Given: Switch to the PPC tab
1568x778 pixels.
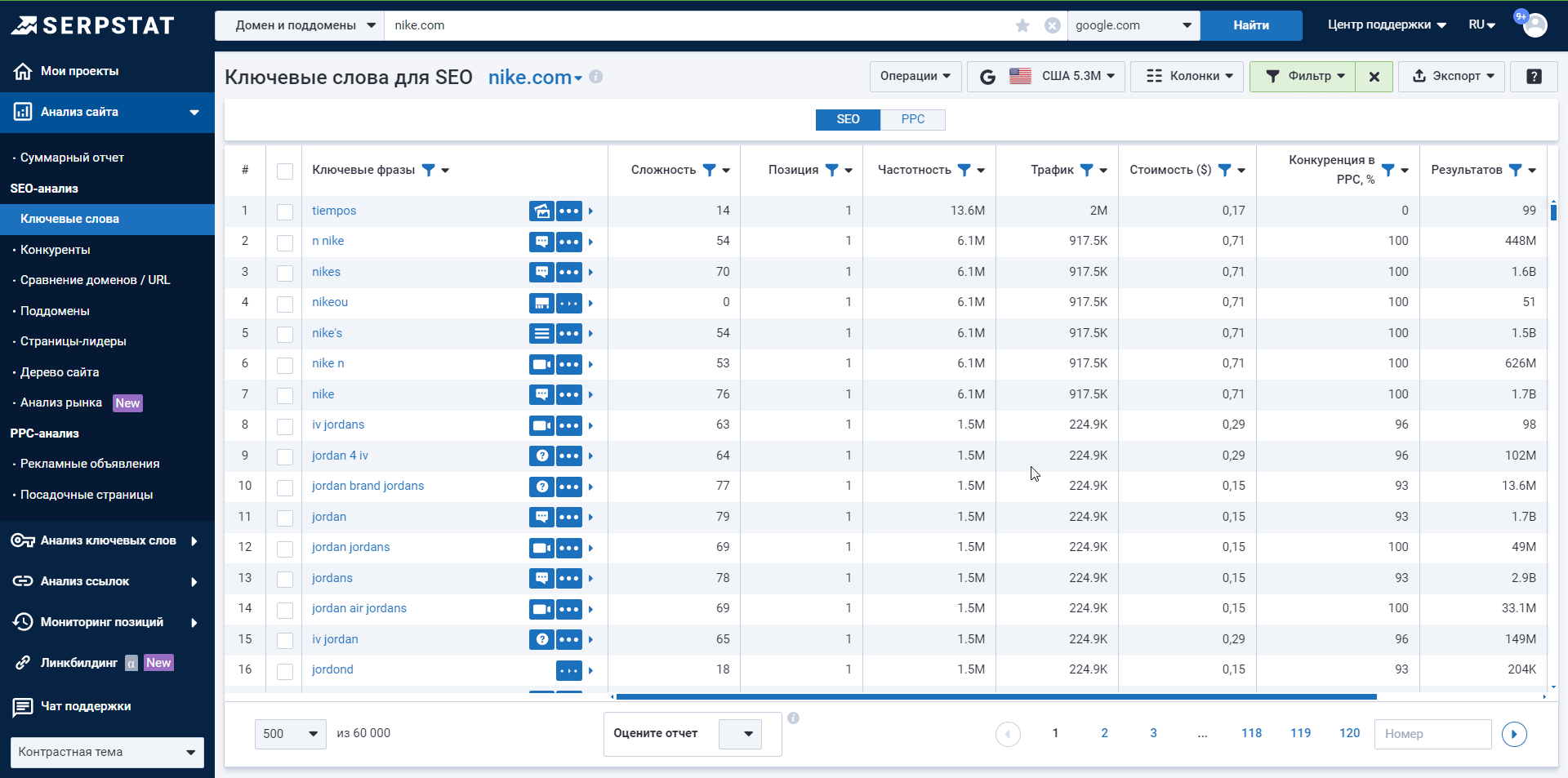Looking at the screenshot, I should tap(912, 119).
